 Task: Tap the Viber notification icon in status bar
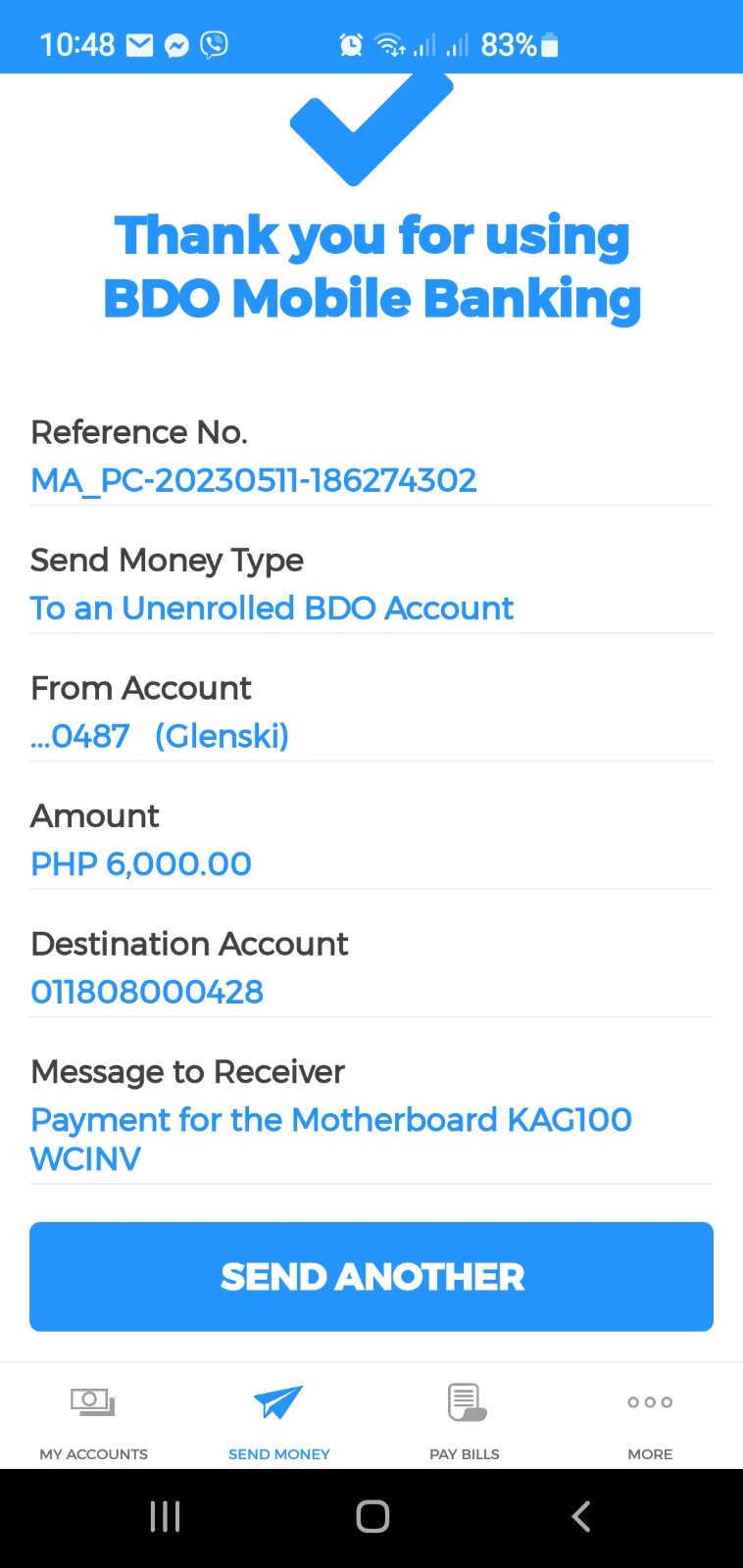tap(214, 45)
